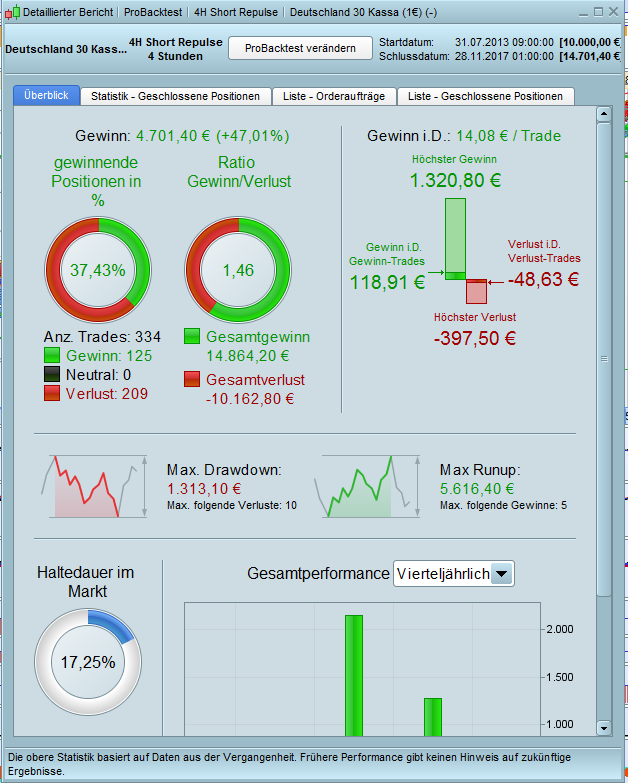Click the value -397,50 €
This screenshot has height=783, width=628.
[x=475, y=339]
